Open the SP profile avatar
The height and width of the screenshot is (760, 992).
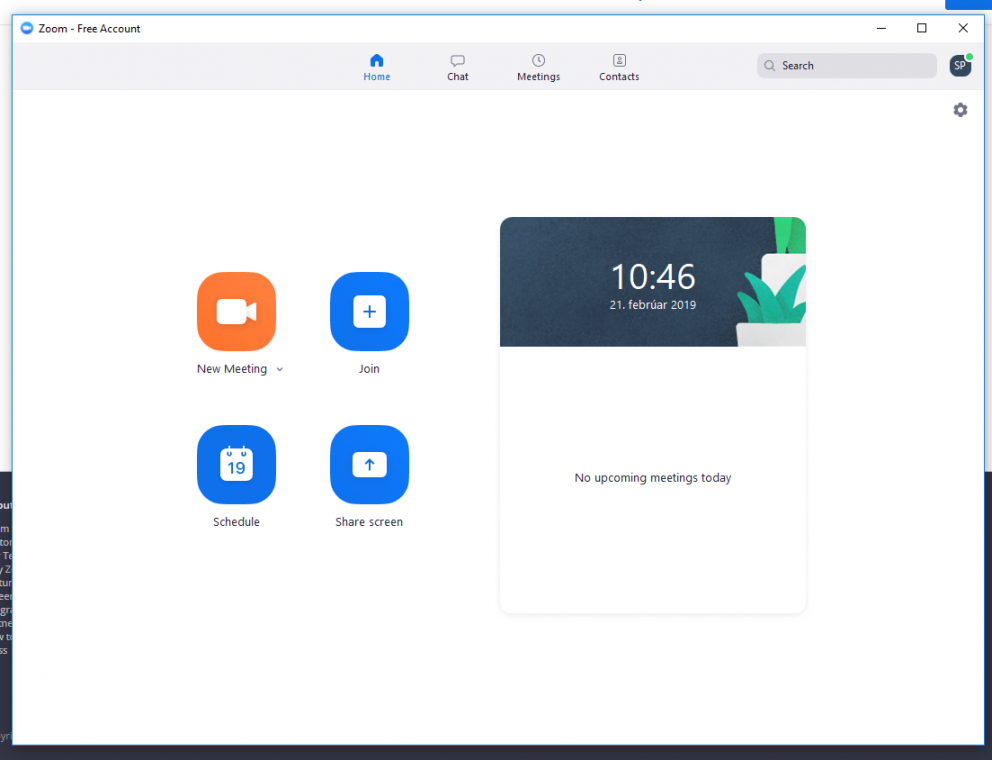pyautogui.click(x=959, y=66)
